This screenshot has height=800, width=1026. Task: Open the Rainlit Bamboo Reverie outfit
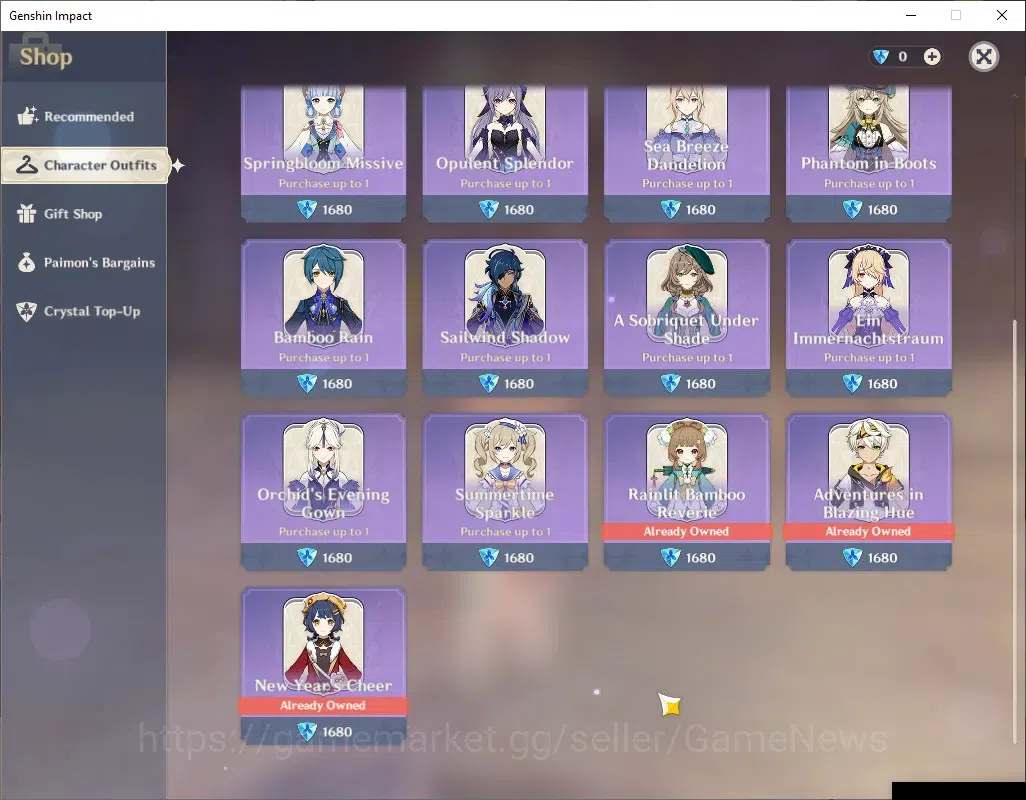(x=686, y=491)
